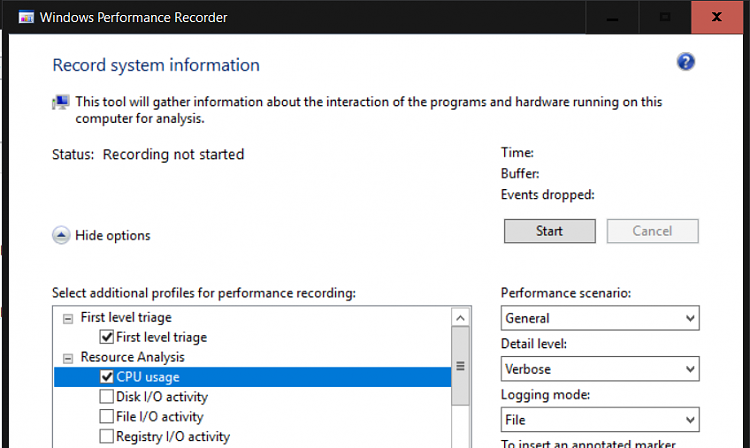
Task: Click the Time label
Action: (517, 153)
